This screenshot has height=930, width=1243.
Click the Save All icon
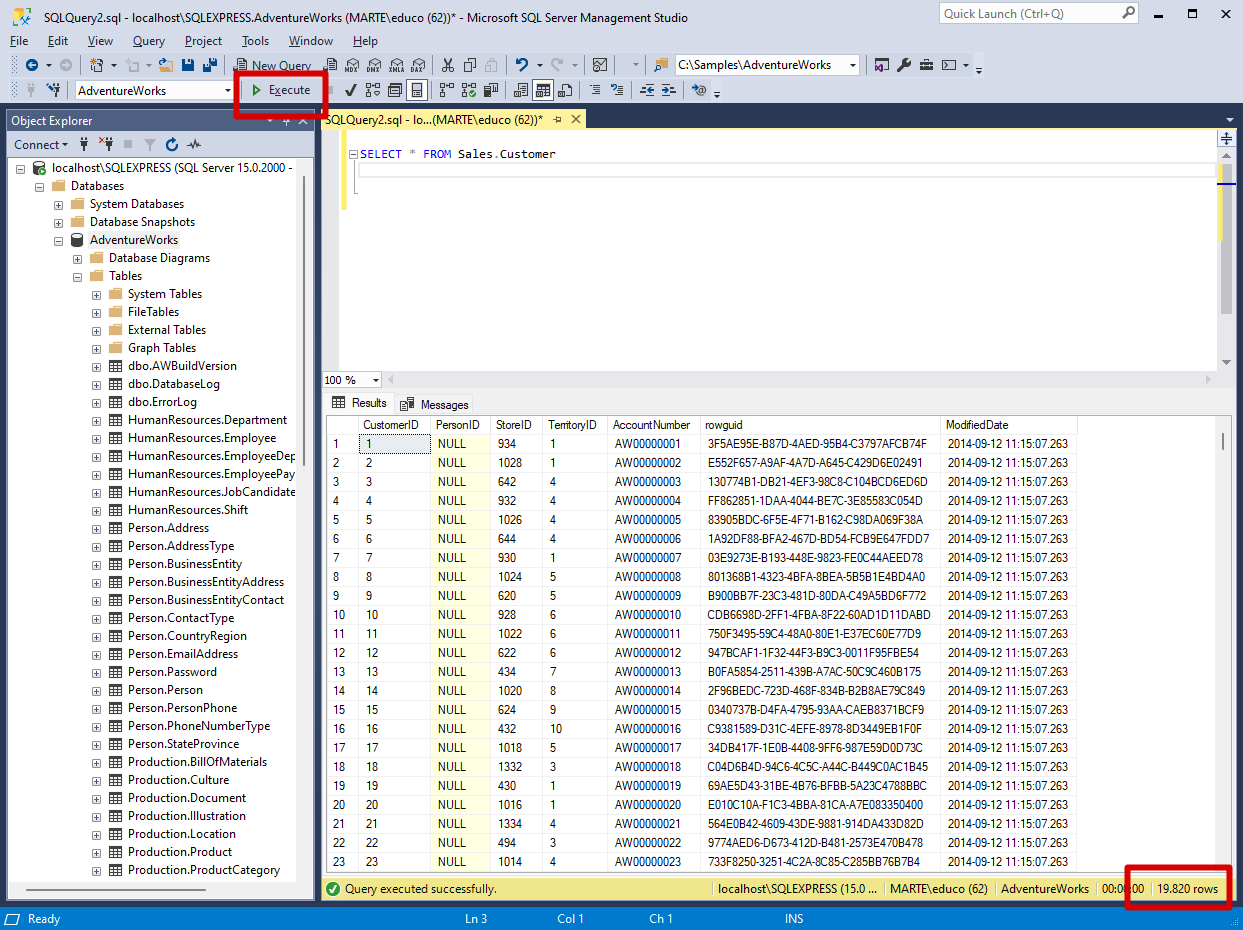point(210,65)
